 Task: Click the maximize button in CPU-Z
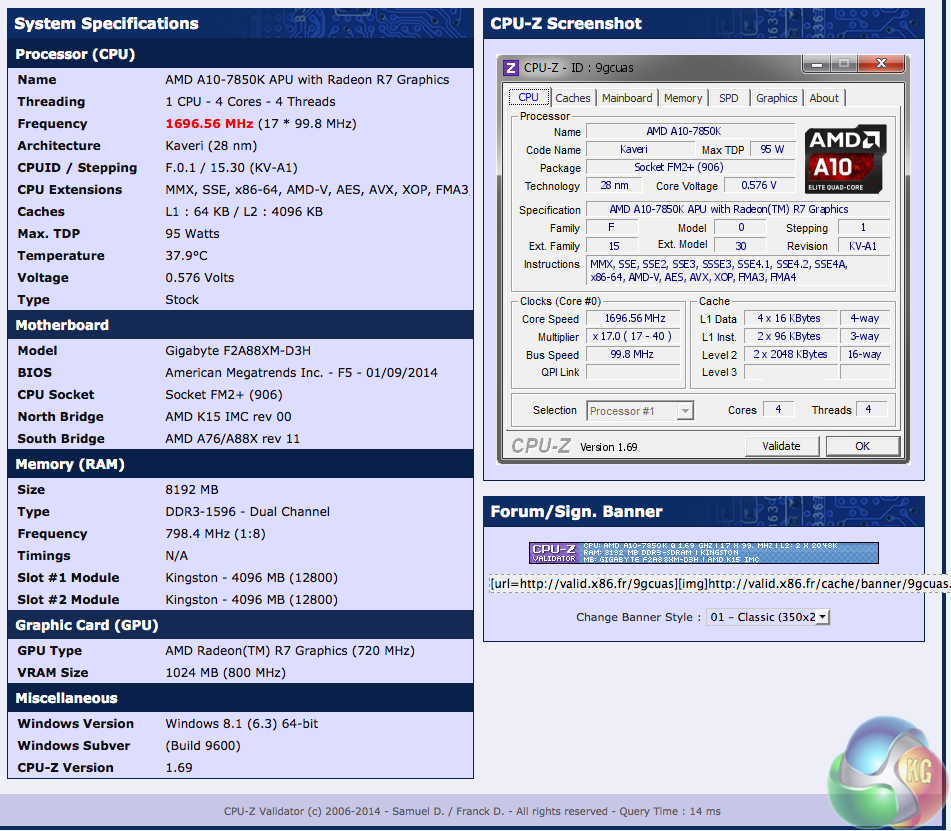pos(845,65)
